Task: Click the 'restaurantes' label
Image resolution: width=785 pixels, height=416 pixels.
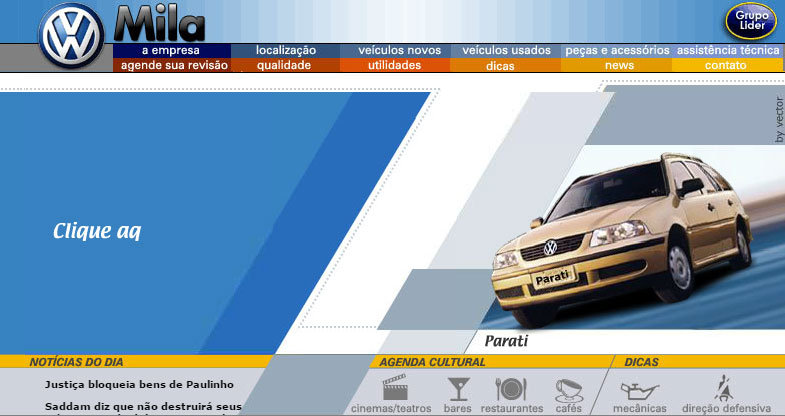Action: [512, 408]
